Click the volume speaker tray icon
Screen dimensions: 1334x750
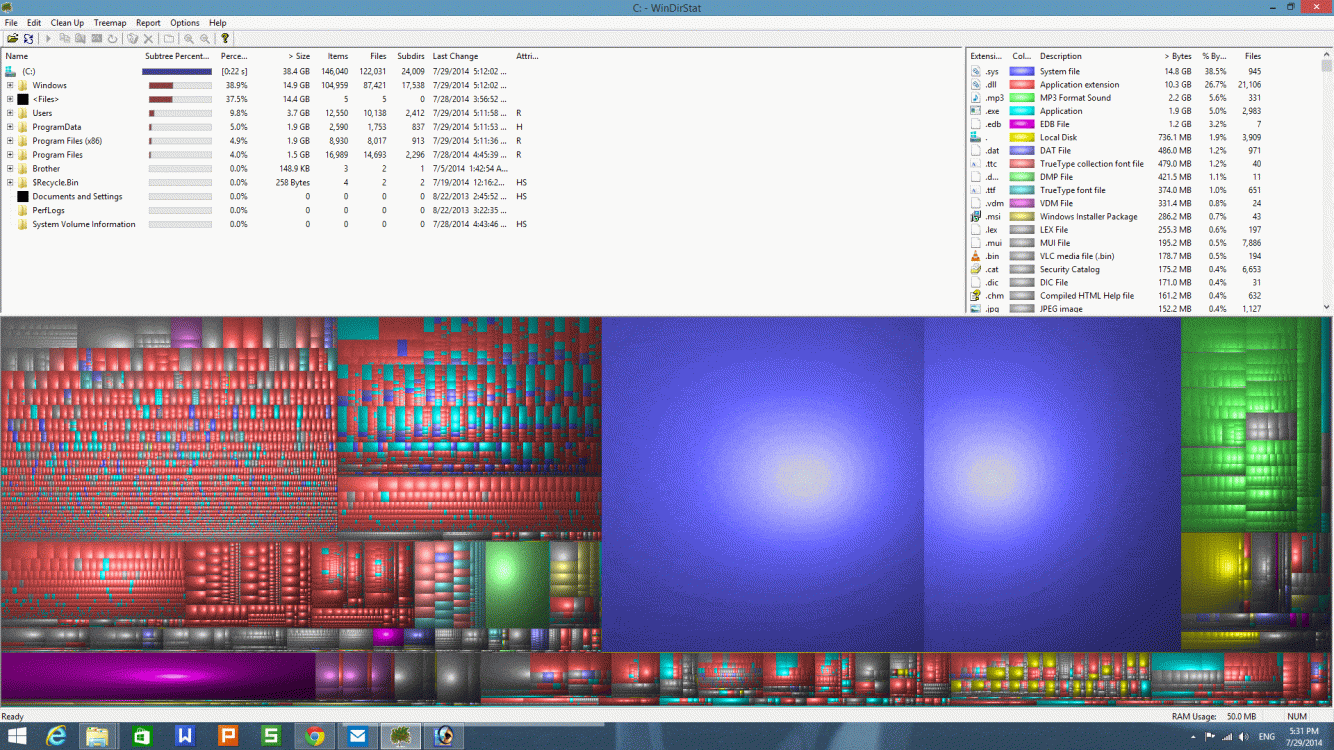(x=1244, y=737)
